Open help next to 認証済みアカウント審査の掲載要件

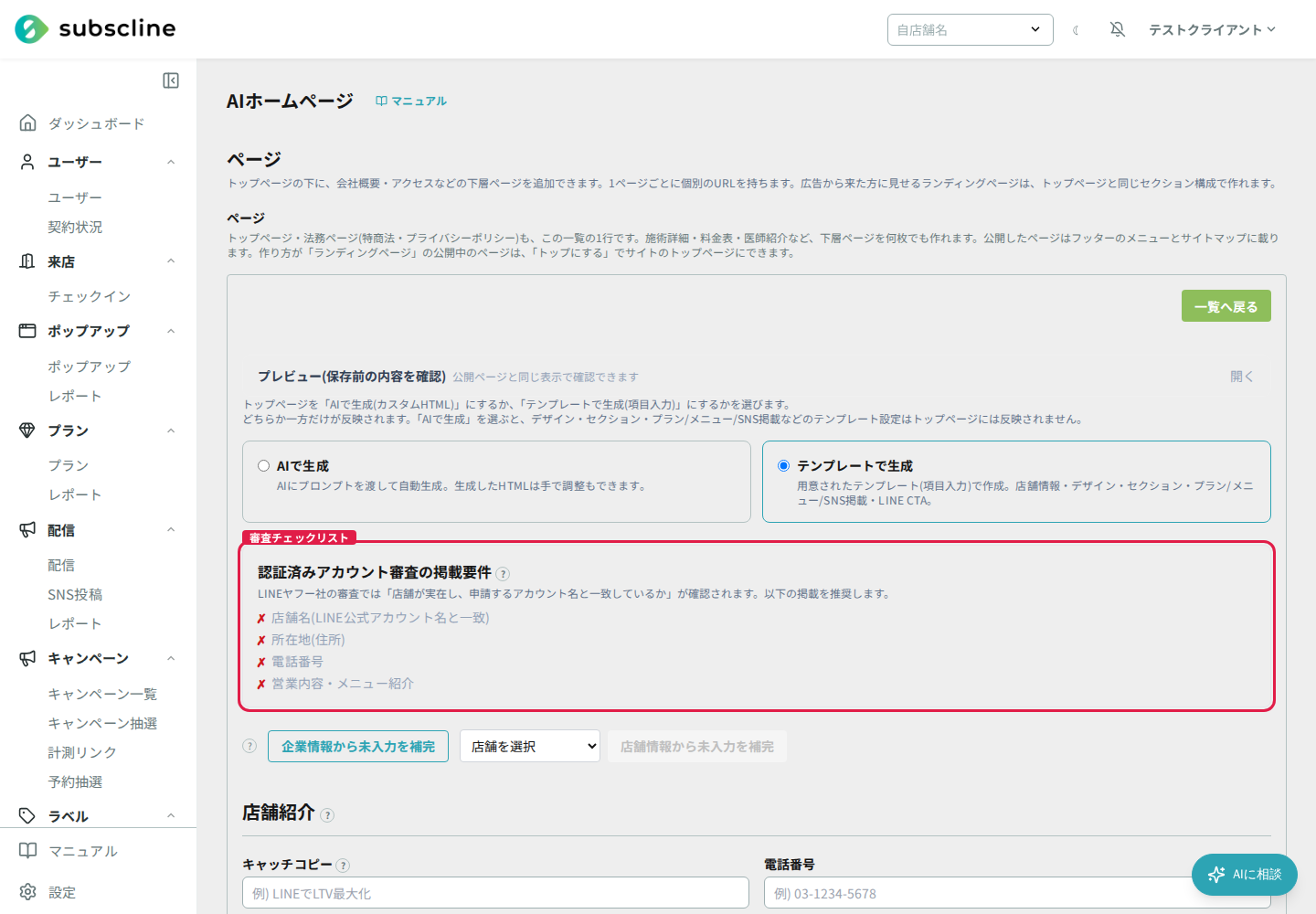pyautogui.click(x=503, y=574)
